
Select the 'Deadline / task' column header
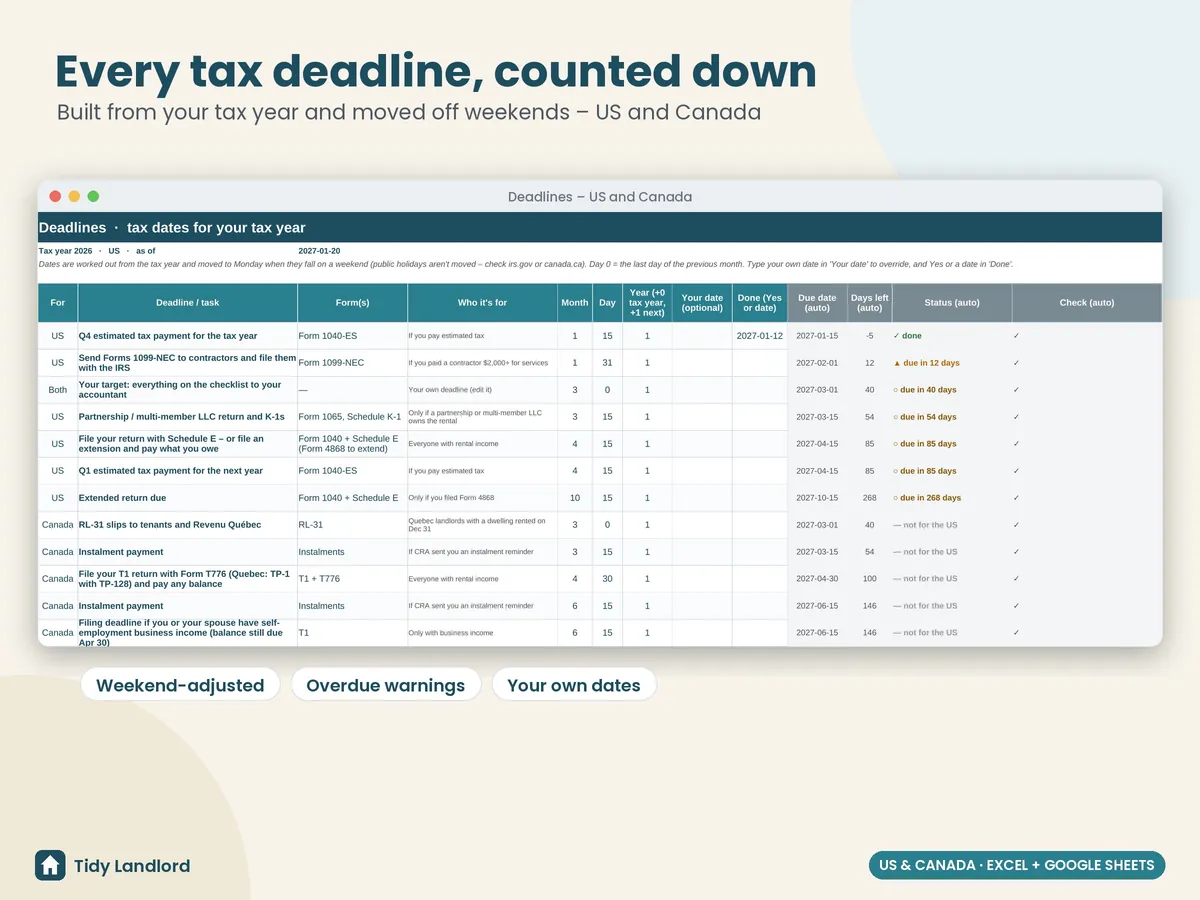coord(188,303)
